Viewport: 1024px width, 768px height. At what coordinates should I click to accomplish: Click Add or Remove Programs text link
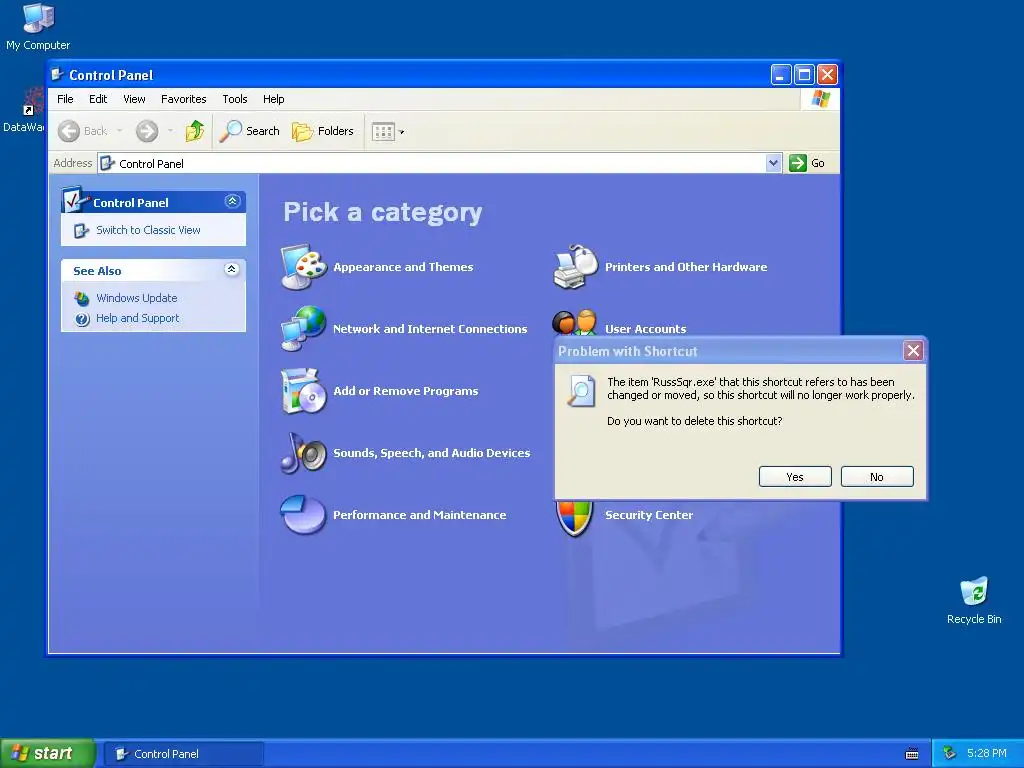coord(406,391)
